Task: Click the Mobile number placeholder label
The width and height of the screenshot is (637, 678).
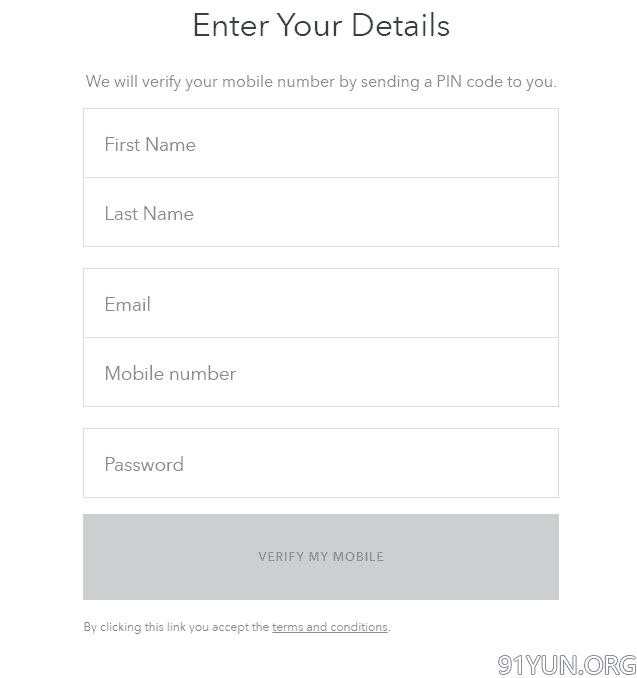Action: tap(170, 374)
